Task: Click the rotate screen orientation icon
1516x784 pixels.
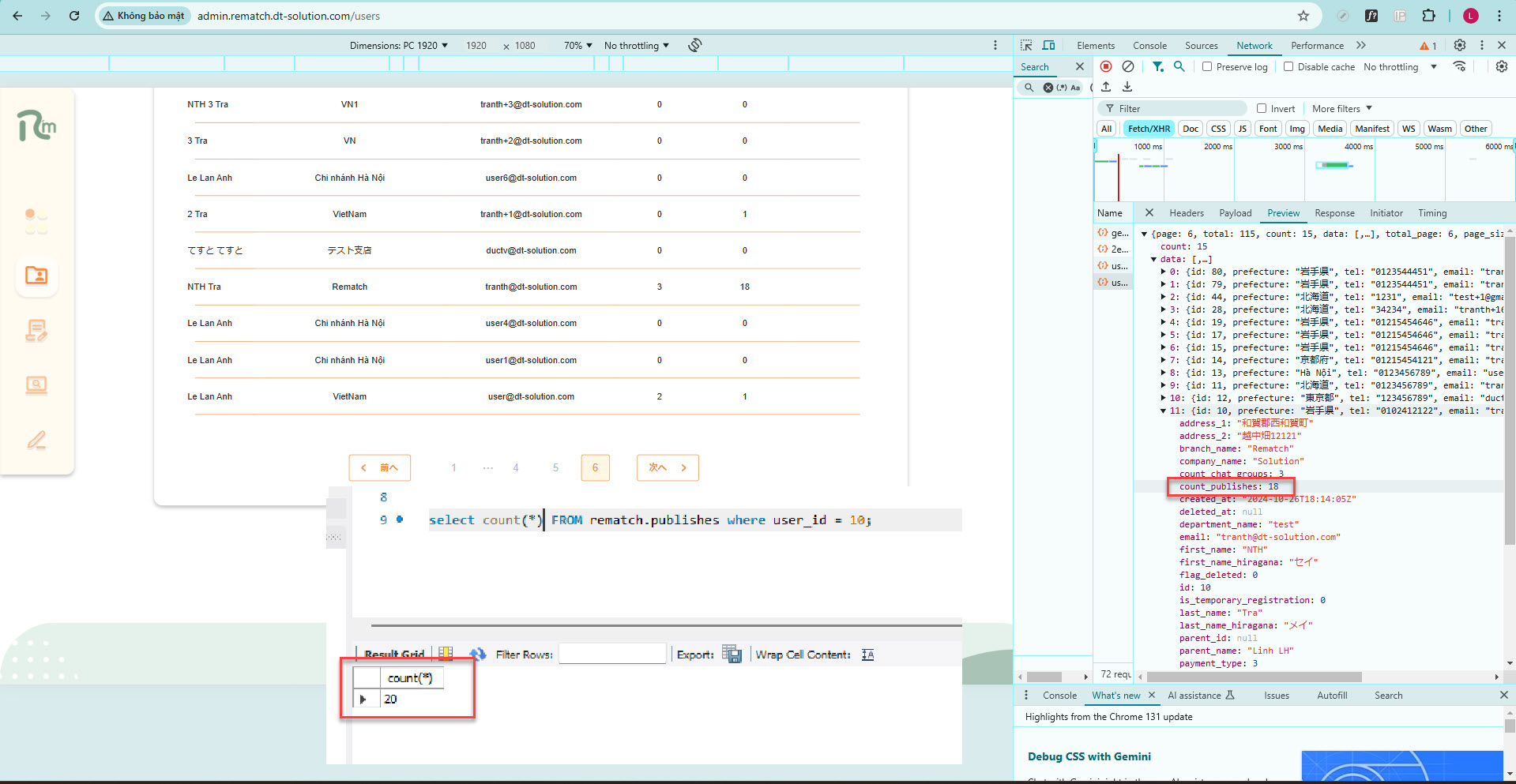Action: pyautogui.click(x=694, y=46)
